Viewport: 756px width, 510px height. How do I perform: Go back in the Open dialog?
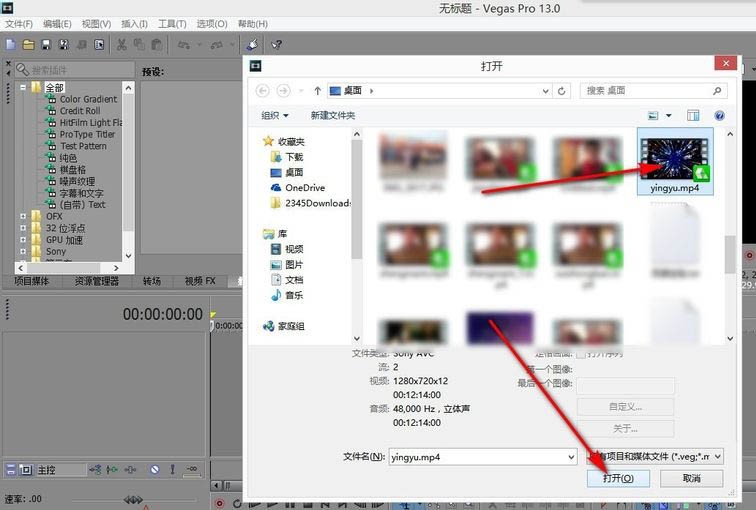(262, 91)
